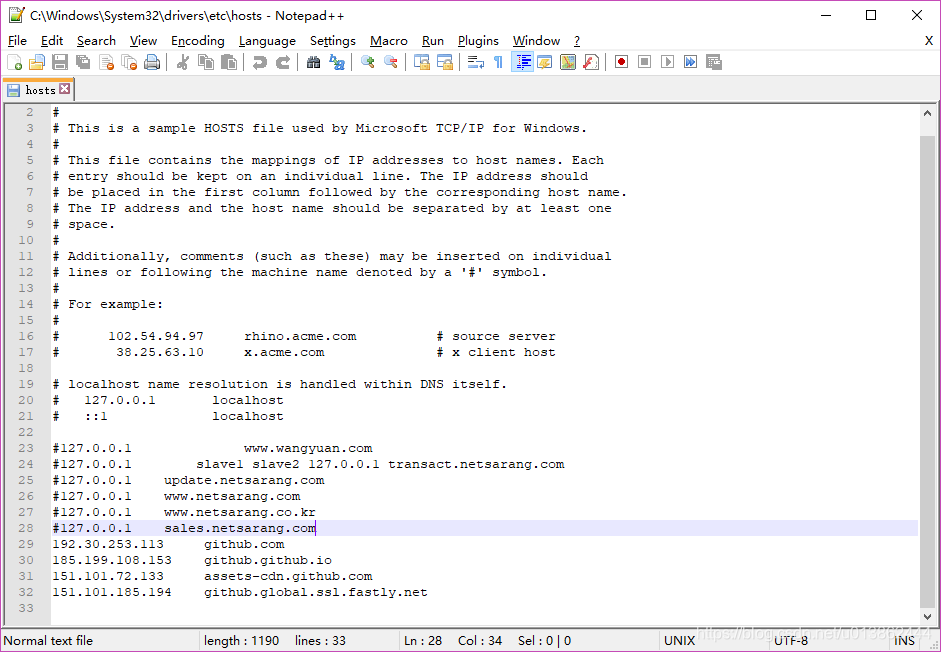This screenshot has height=652, width=941.
Task: Click 'Normal text file' in status bar
Action: coord(48,641)
